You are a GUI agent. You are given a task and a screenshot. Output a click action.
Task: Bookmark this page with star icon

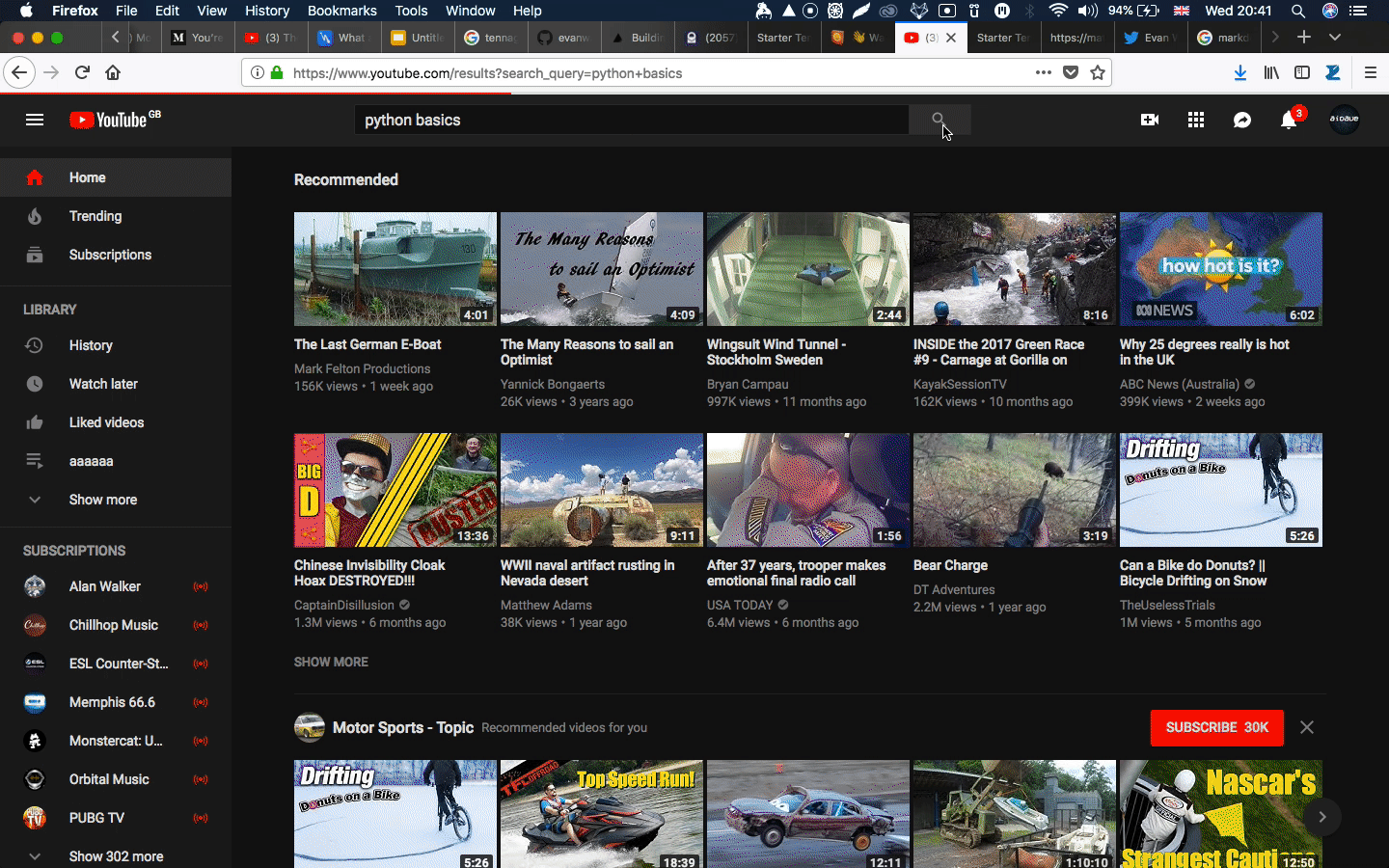[x=1098, y=72]
